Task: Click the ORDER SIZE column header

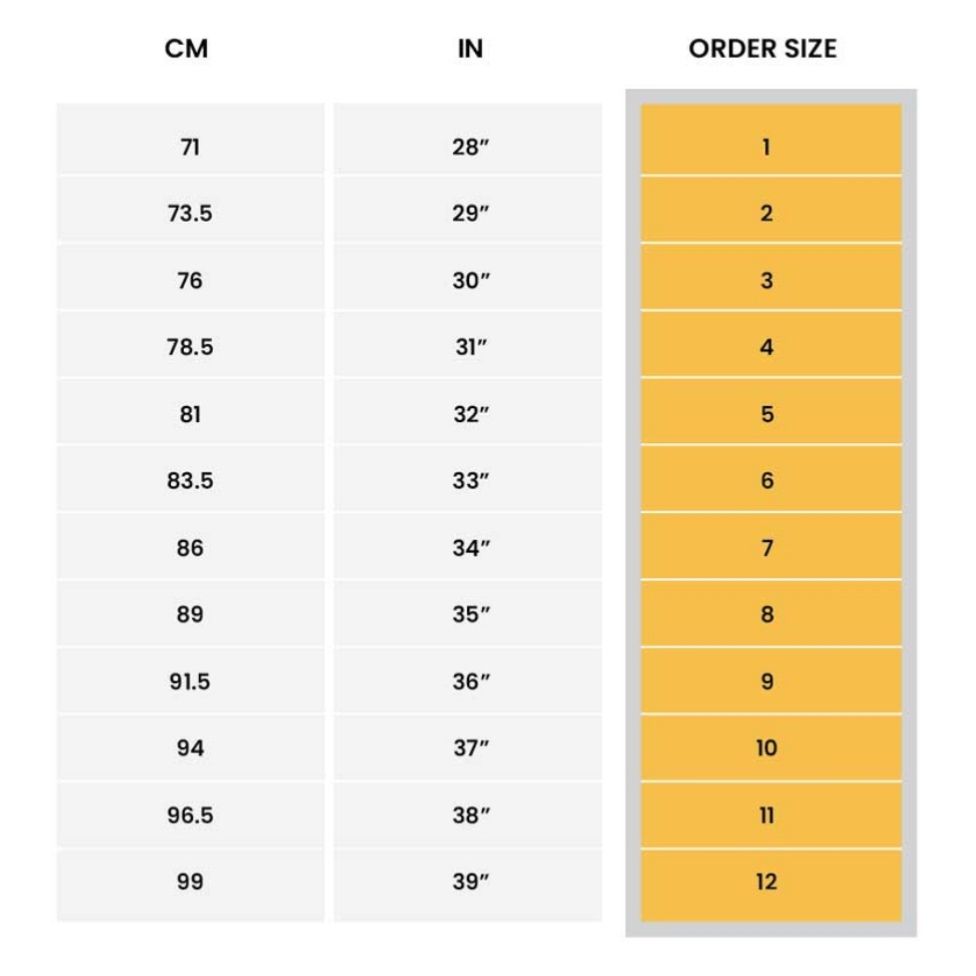Action: pyautogui.click(x=763, y=48)
